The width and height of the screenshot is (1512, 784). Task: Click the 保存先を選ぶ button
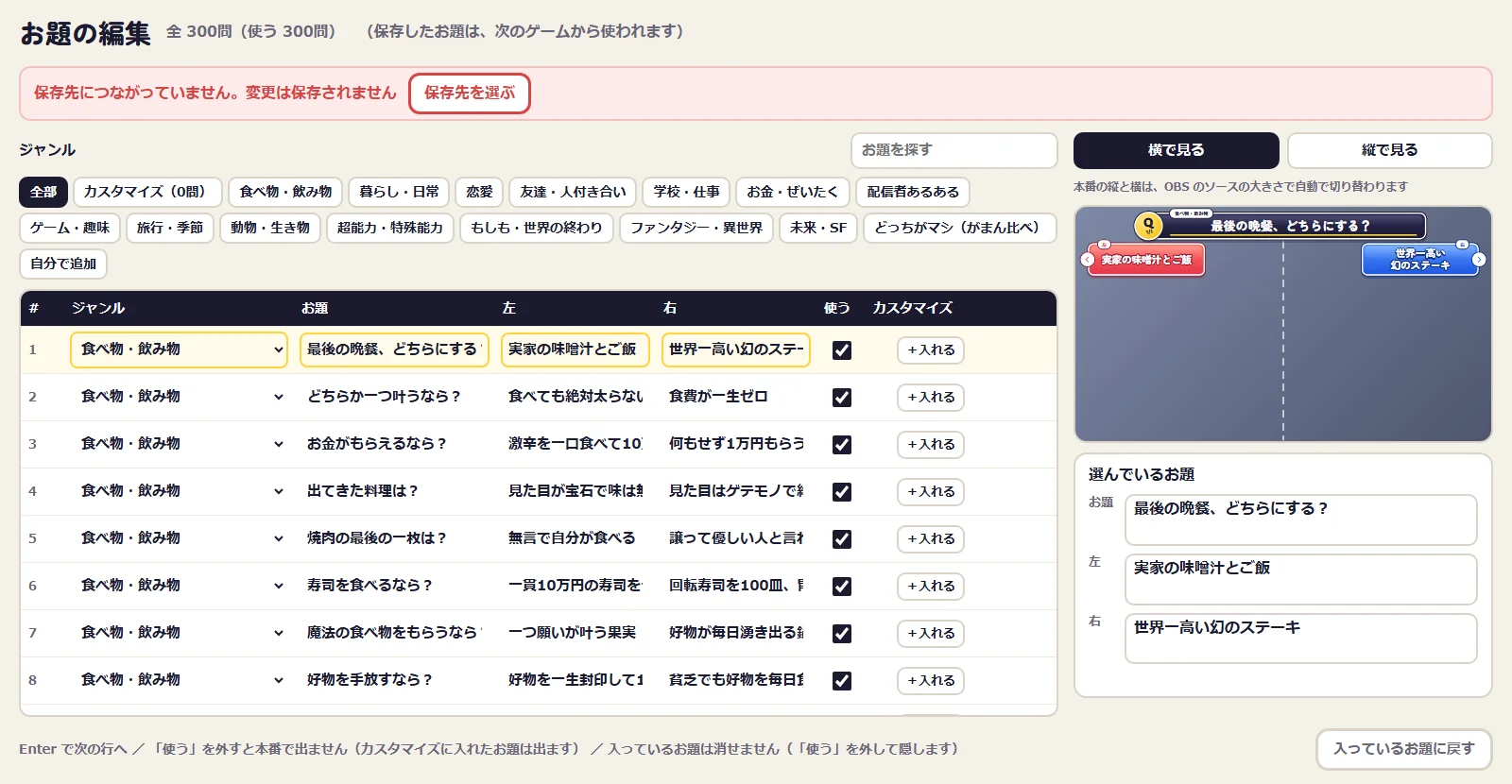click(470, 93)
